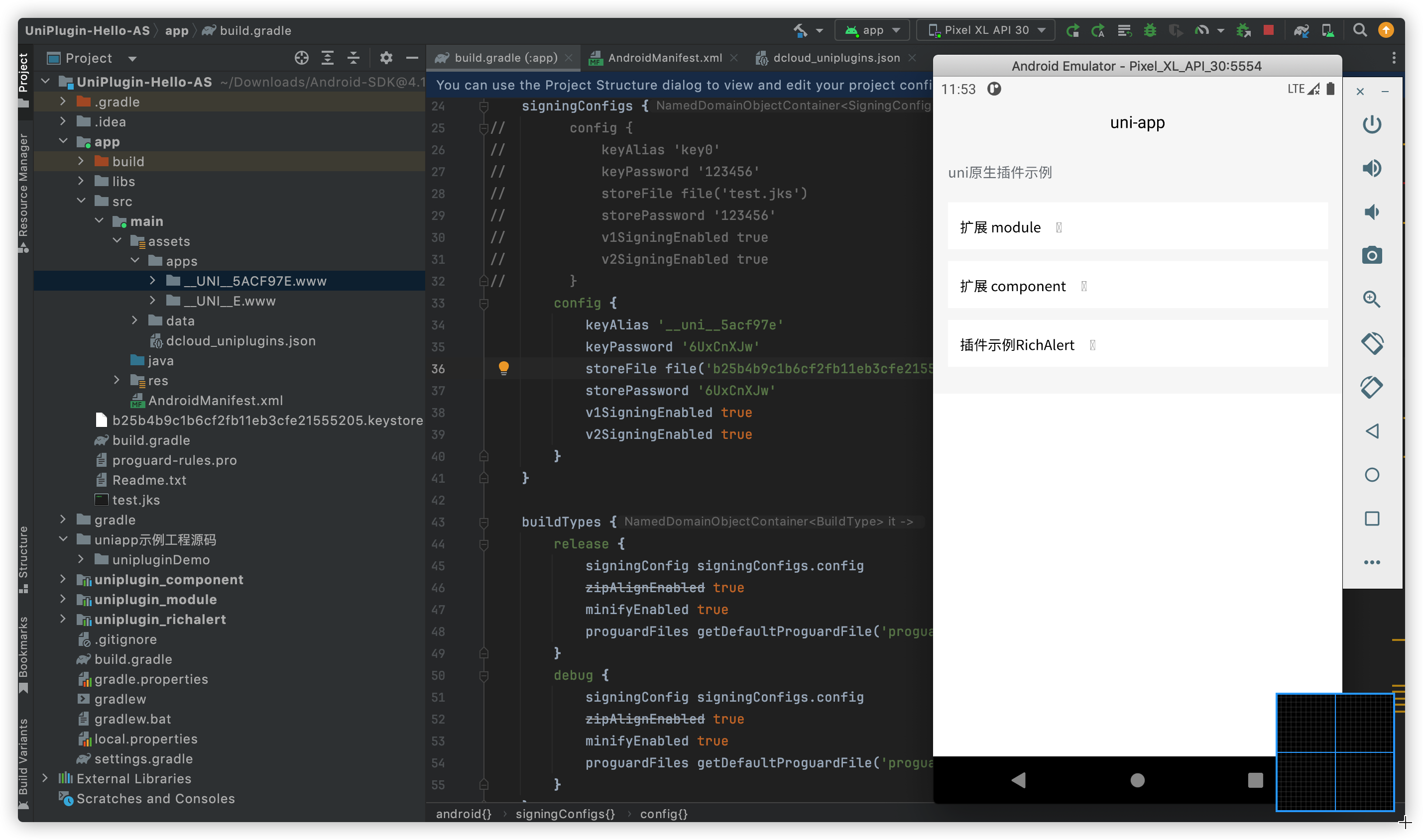Click the fold marker on line 33
Screen dimensions: 1423x840
click(483, 304)
